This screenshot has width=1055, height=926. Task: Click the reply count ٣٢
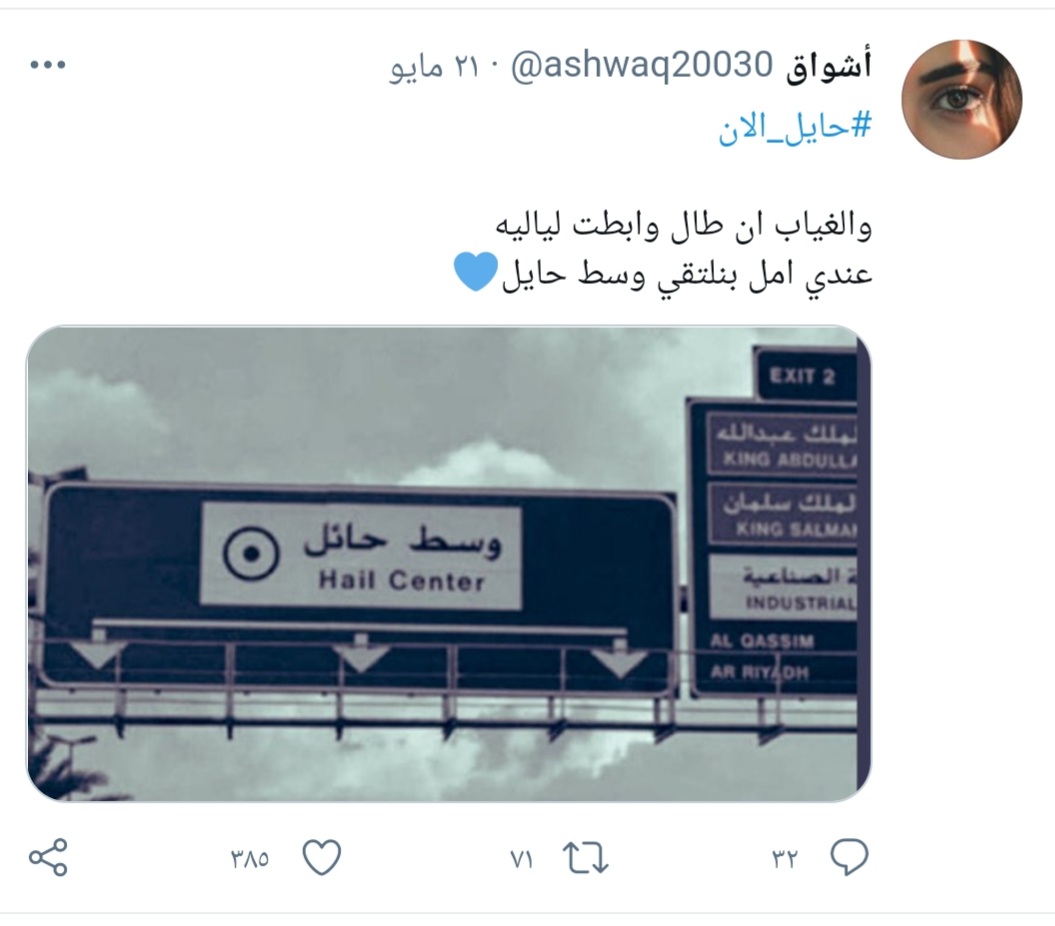[x=784, y=859]
